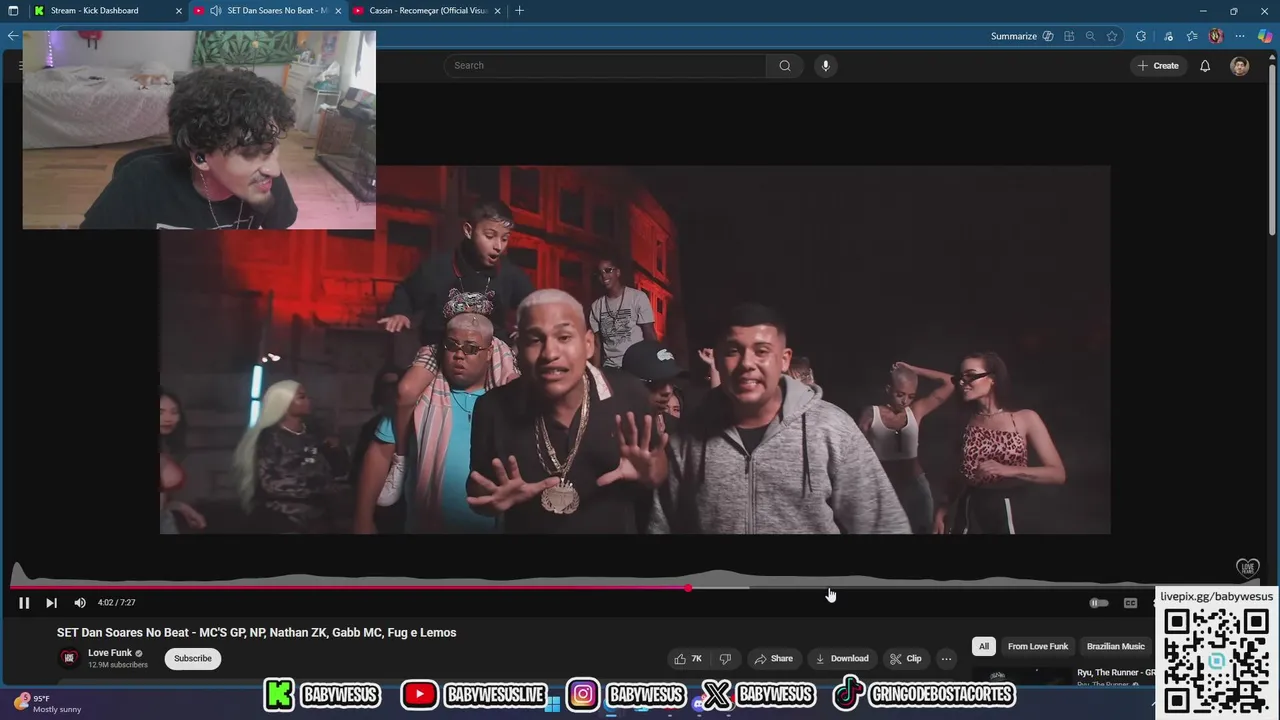Click the video frame to toggle playback
Viewport: 1280px width, 720px height.
coord(634,350)
